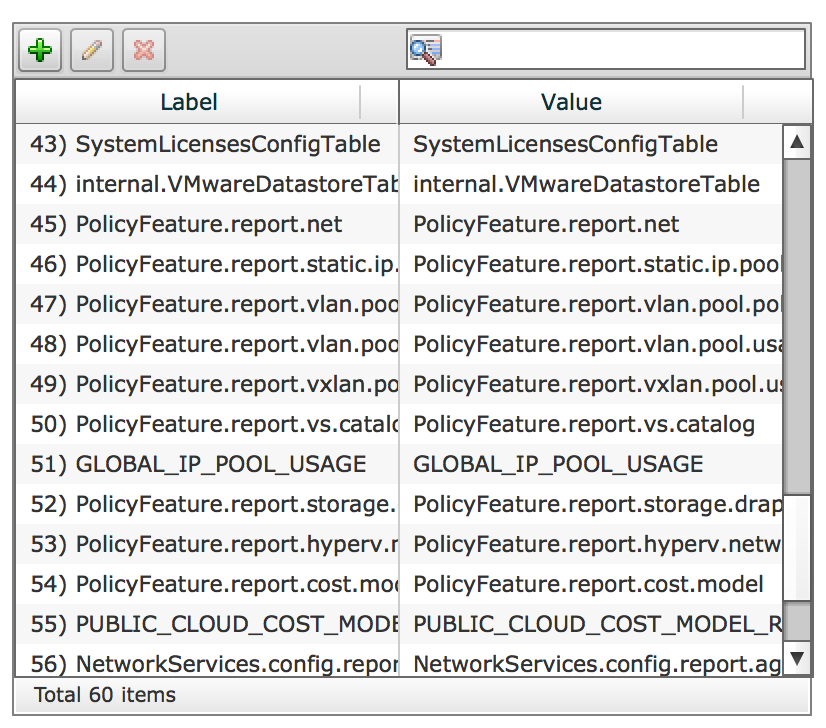The image size is (826, 728).
Task: Select row 51) GLOBAL_IP_POOL_USAGE label
Action: 206,465
